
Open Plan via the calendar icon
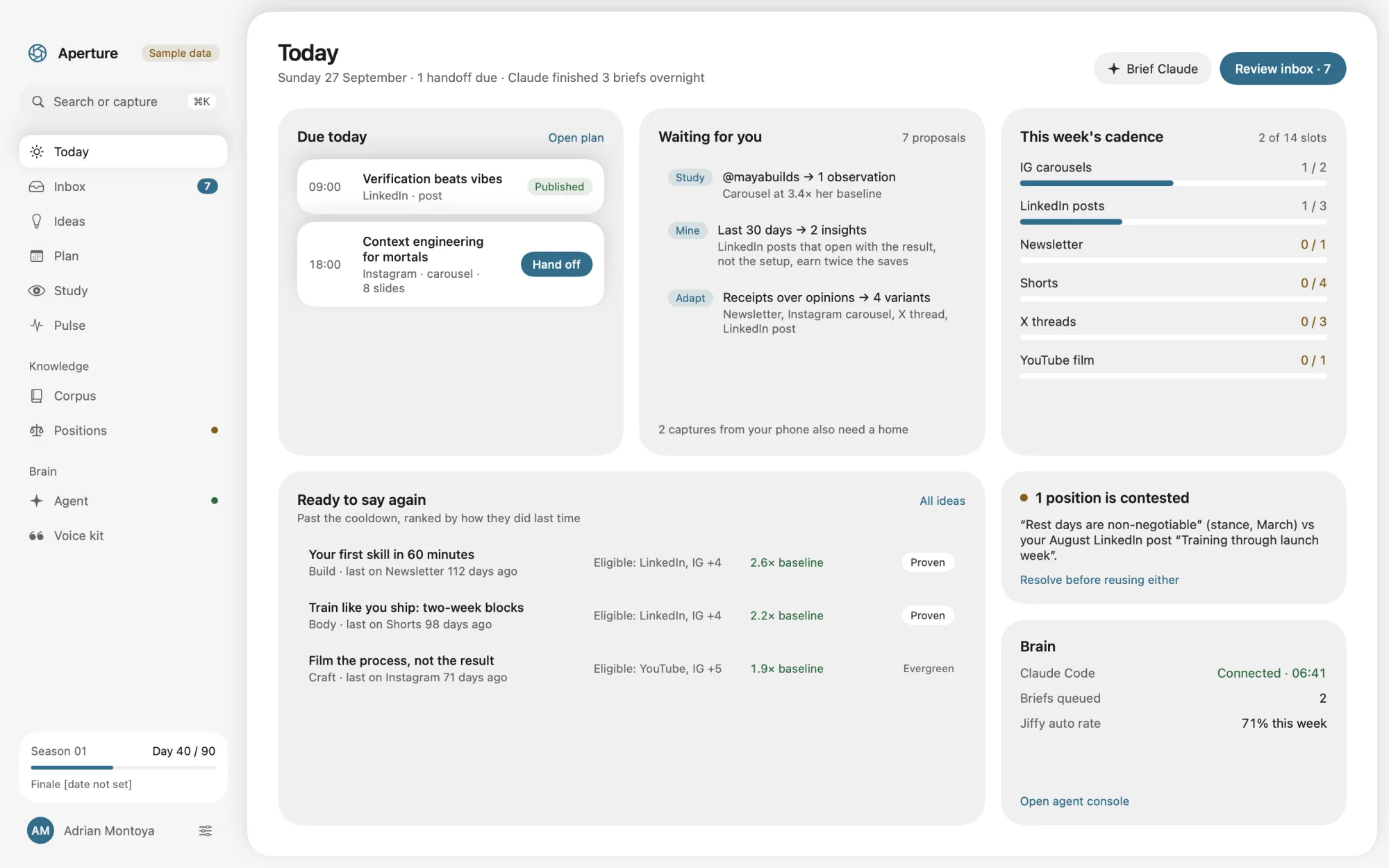37,256
